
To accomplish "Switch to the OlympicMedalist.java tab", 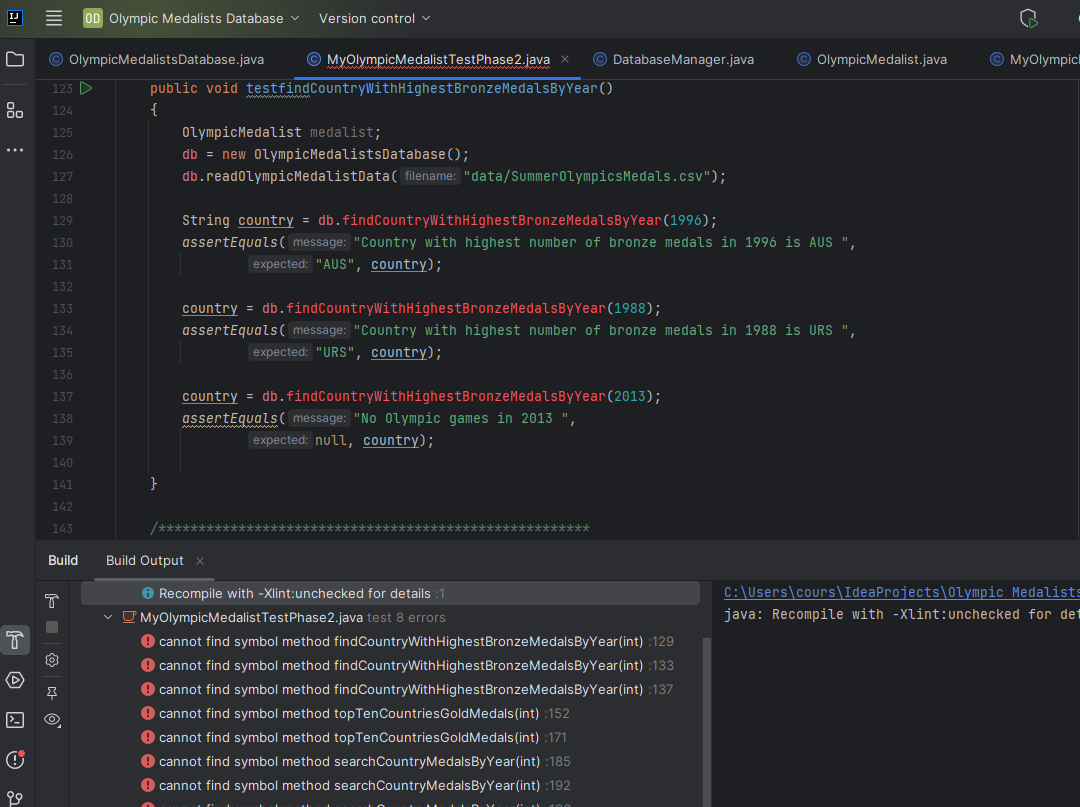I will (881, 60).
